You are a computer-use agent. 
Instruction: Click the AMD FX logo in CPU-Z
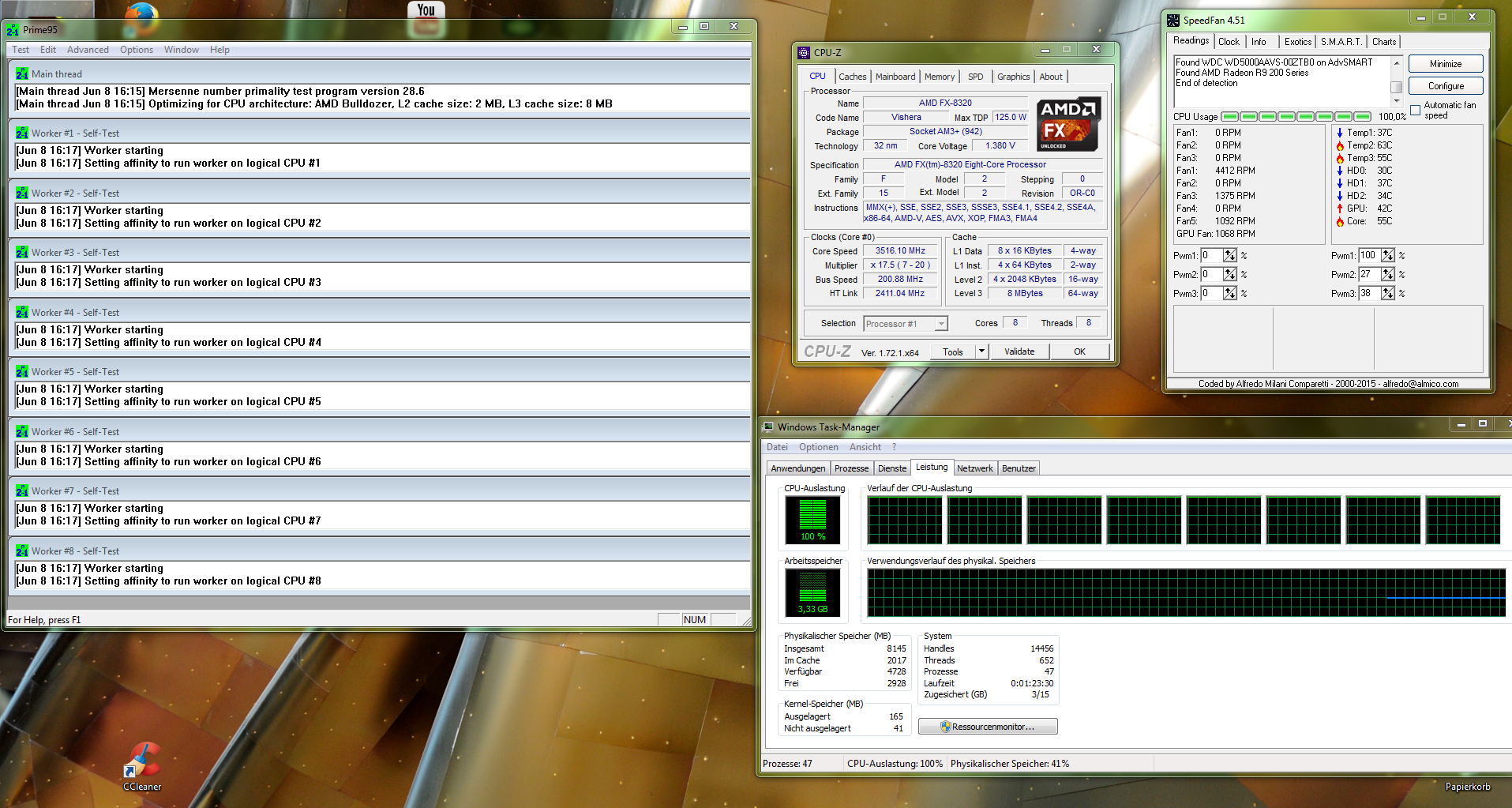[x=1067, y=124]
